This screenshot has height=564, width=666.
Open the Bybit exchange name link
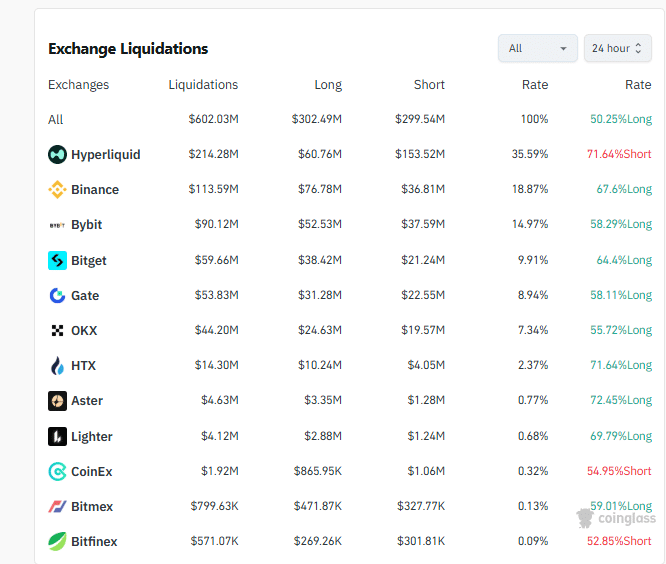87,225
